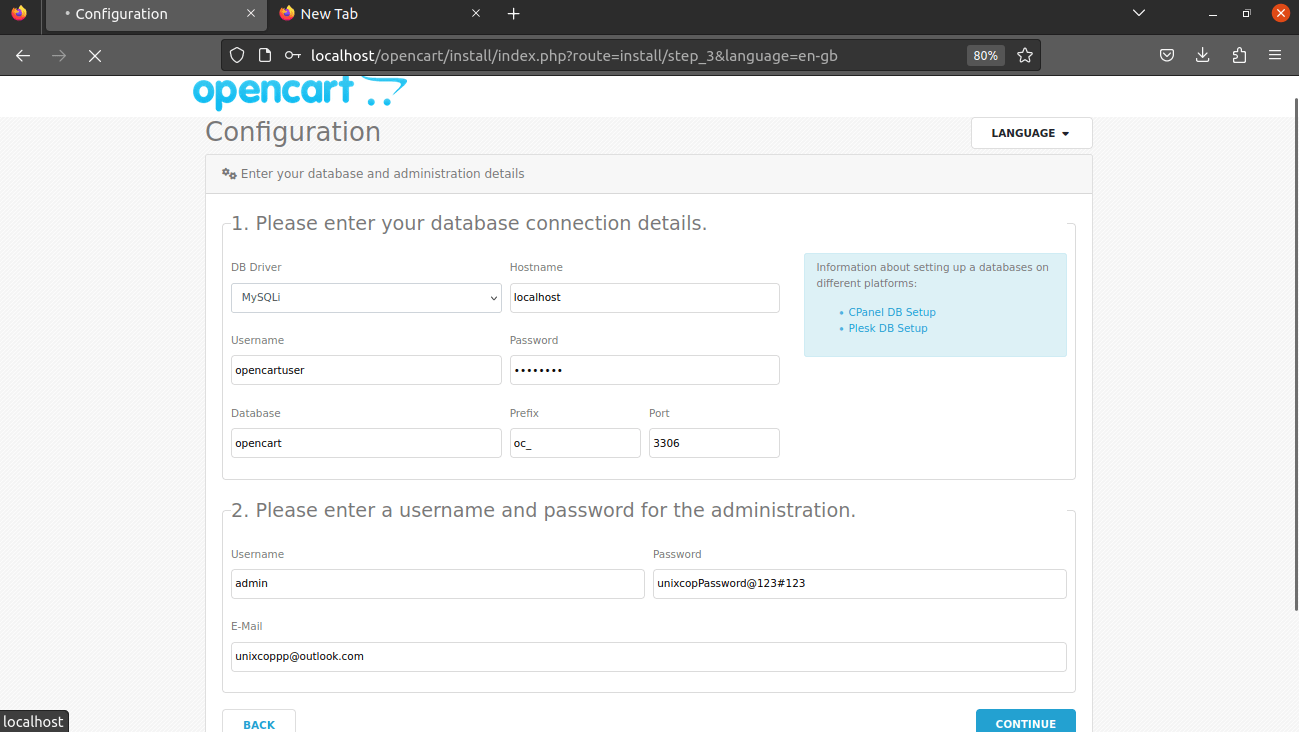Open the Downloads arrow icon
The width and height of the screenshot is (1299, 732).
(1203, 56)
